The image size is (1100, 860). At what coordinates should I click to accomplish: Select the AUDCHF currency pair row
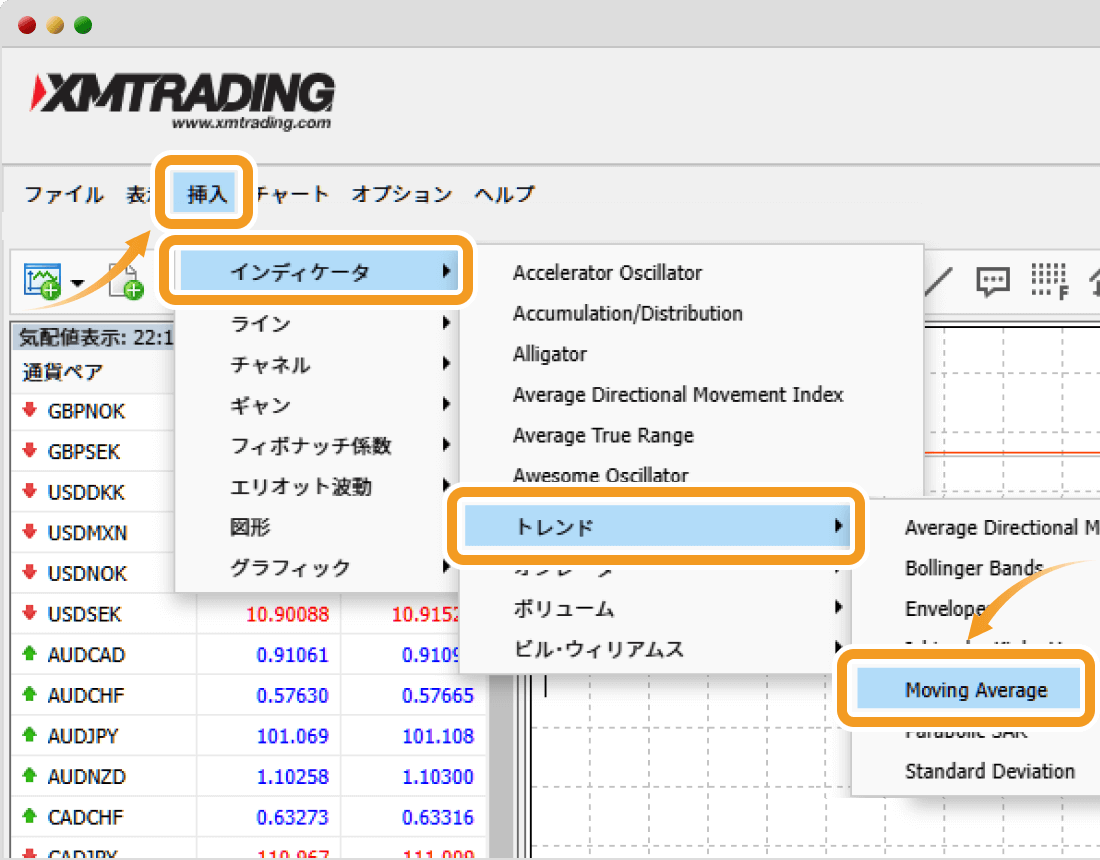click(x=248, y=696)
